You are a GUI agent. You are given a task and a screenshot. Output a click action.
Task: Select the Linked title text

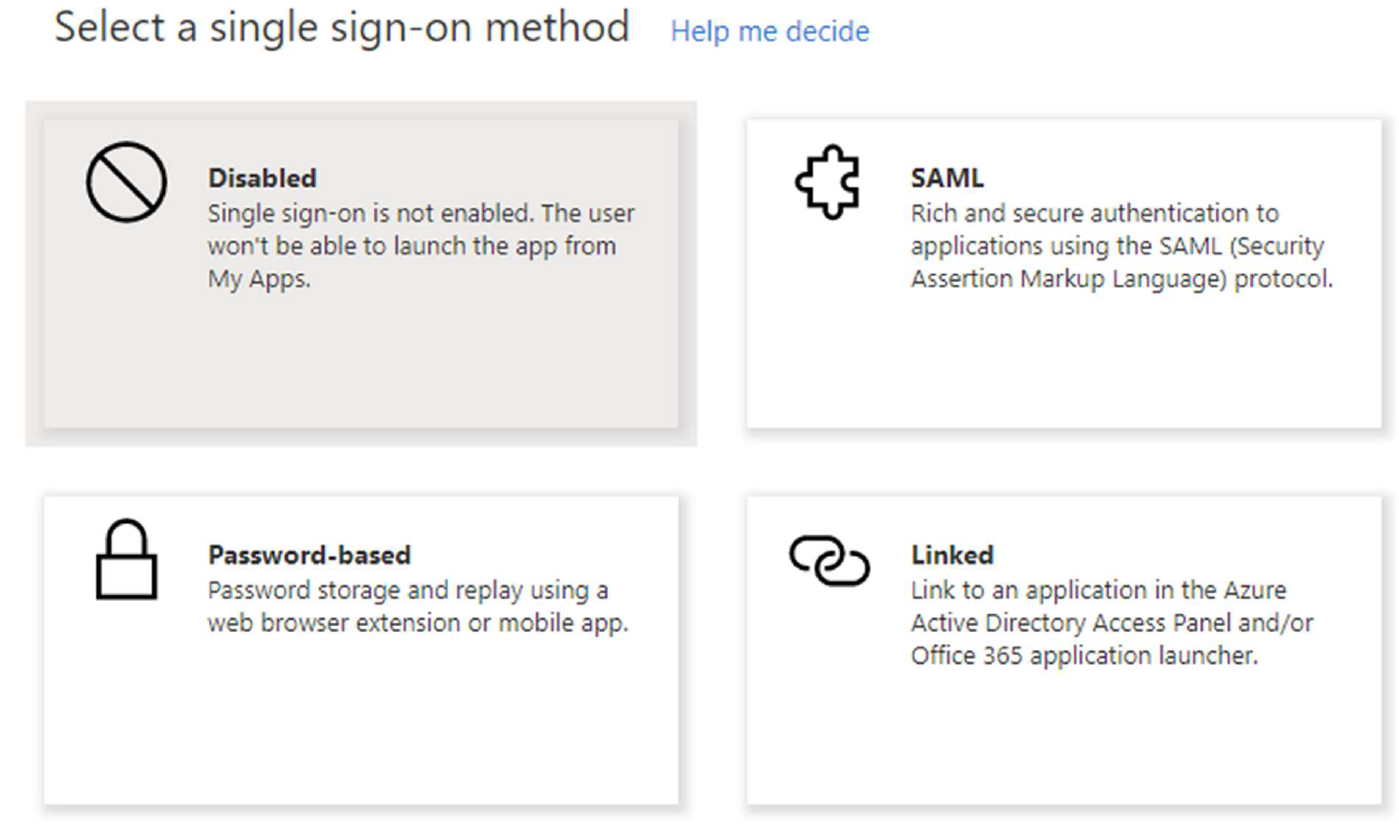pyautogui.click(x=952, y=555)
